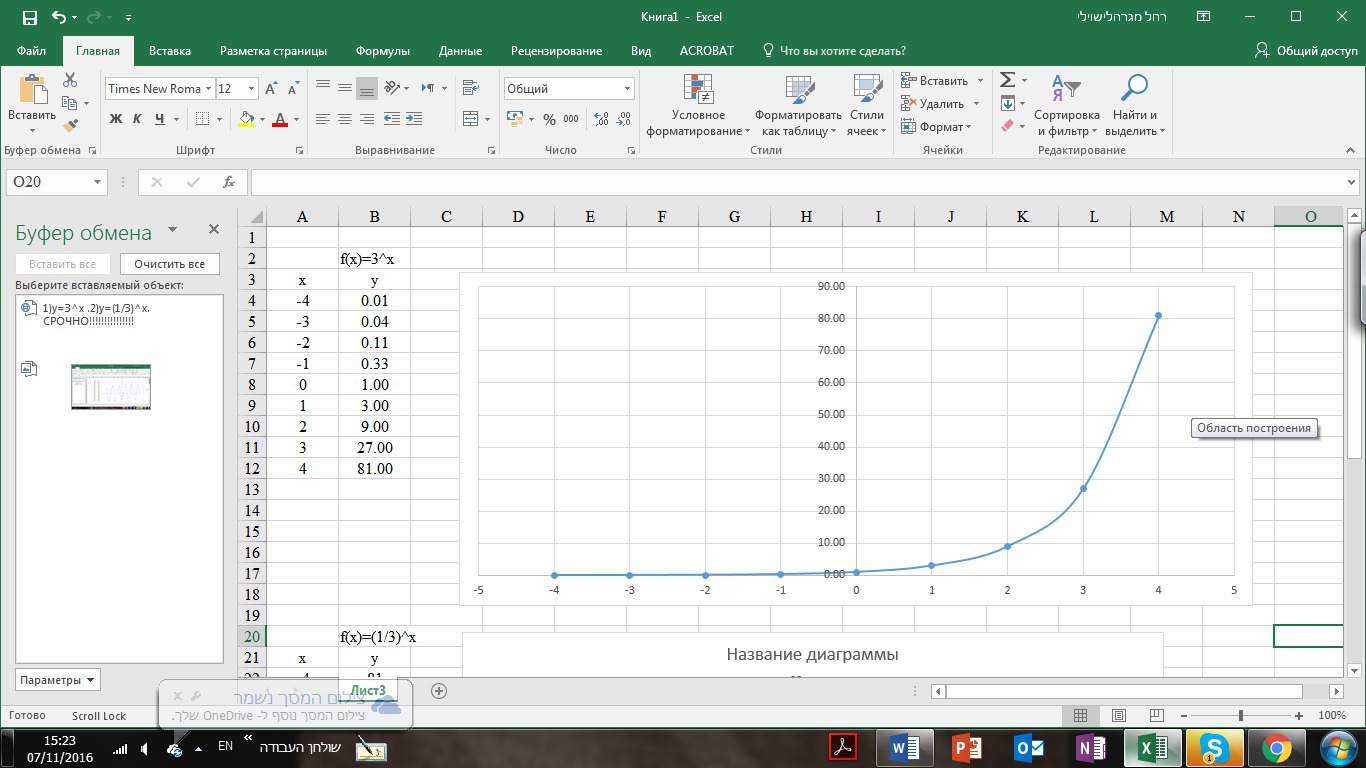1366x768 pixels.
Task: Open the Параметры dropdown in clipboard pane
Action: click(x=58, y=680)
